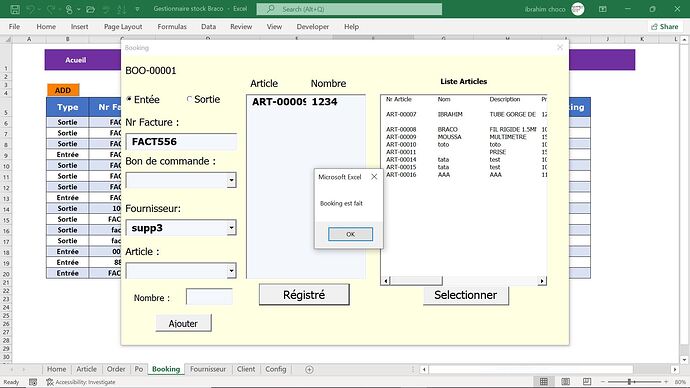Click the purple Acueil button
This screenshot has width=690, height=388.
point(75,60)
